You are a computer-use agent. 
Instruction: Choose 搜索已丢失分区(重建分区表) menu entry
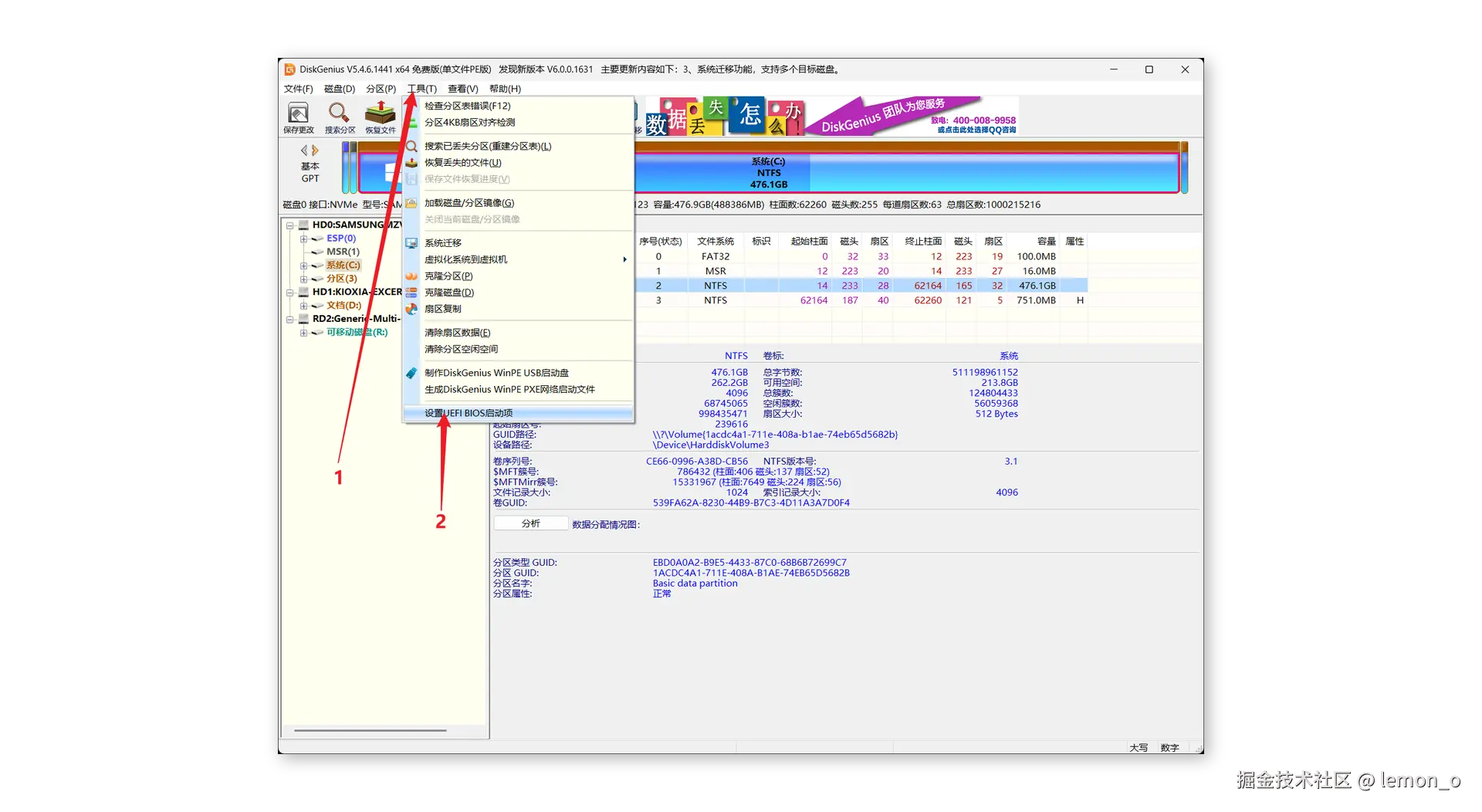pos(518,146)
